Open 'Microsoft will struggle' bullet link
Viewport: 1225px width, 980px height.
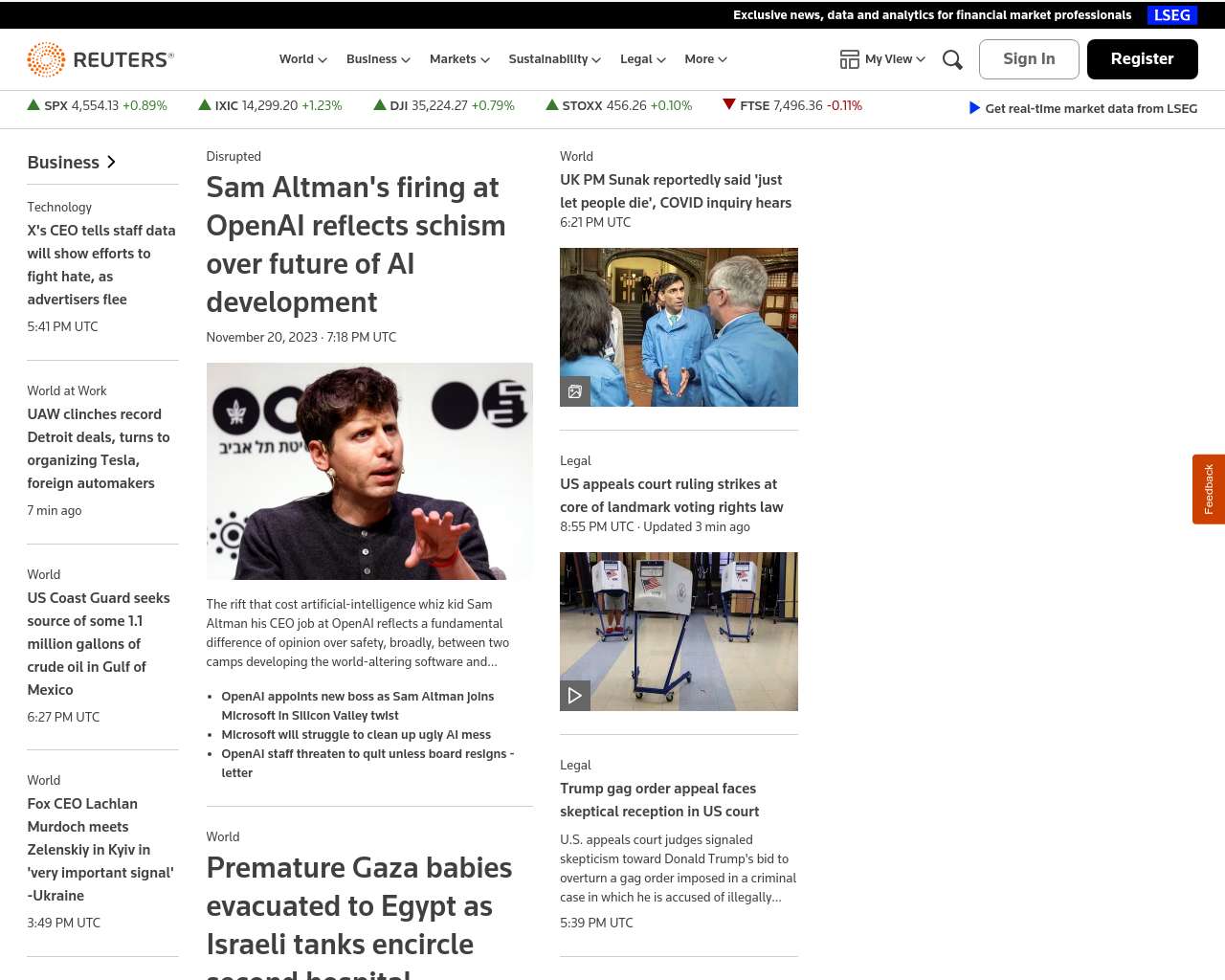coord(356,735)
